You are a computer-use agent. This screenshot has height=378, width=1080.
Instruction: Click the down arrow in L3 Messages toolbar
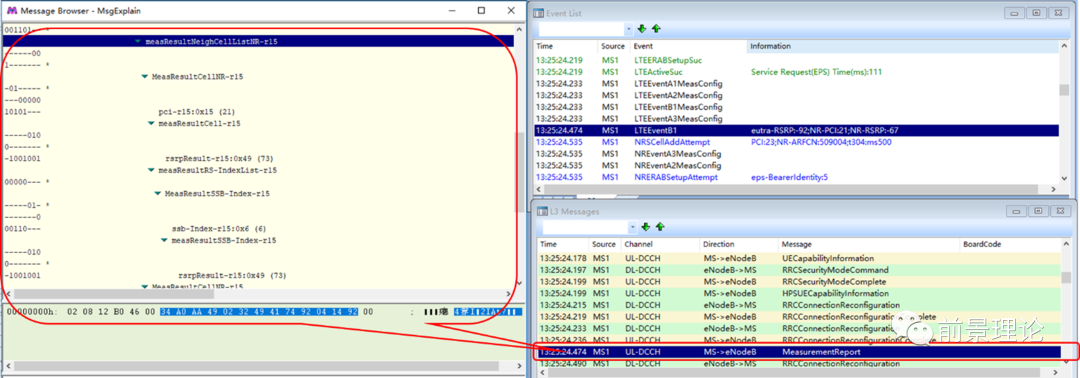pos(646,227)
